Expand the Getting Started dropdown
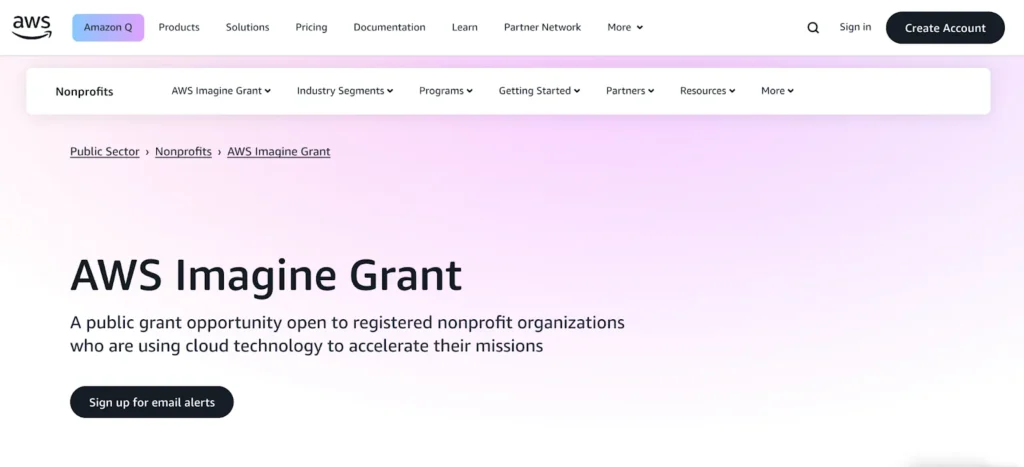The width and height of the screenshot is (1024, 467). pyautogui.click(x=539, y=91)
